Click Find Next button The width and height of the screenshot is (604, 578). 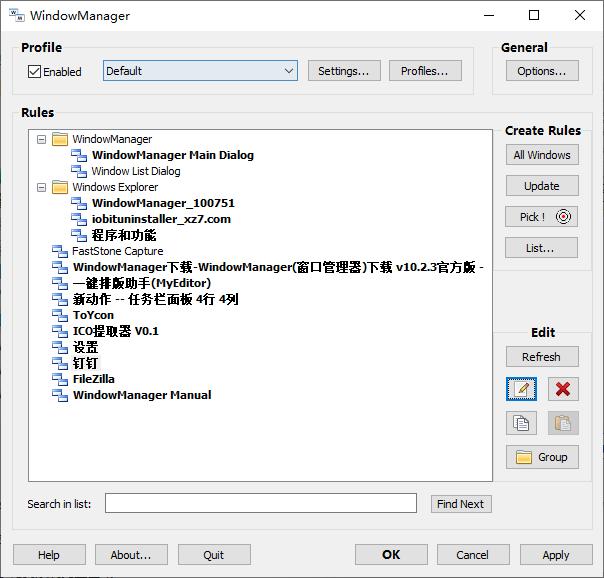(461, 504)
